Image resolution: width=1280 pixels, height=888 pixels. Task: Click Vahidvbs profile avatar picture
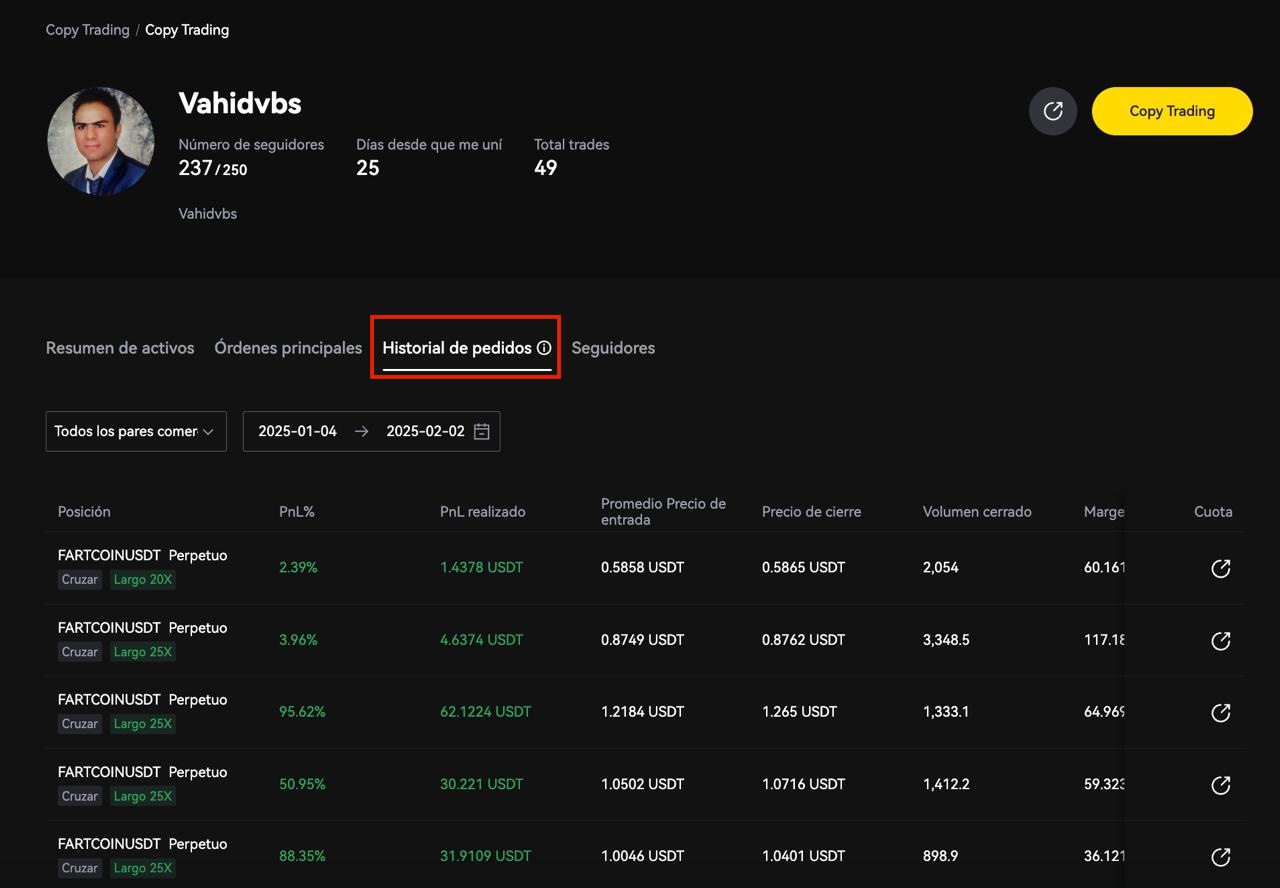click(101, 141)
